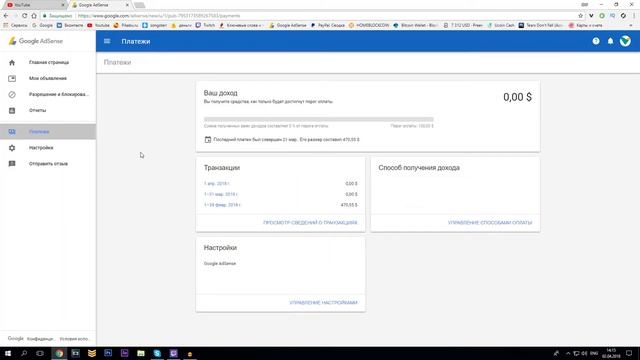640x360 pixels.
Task: Click Отправить отзыв in sidebar
Action: (48, 164)
